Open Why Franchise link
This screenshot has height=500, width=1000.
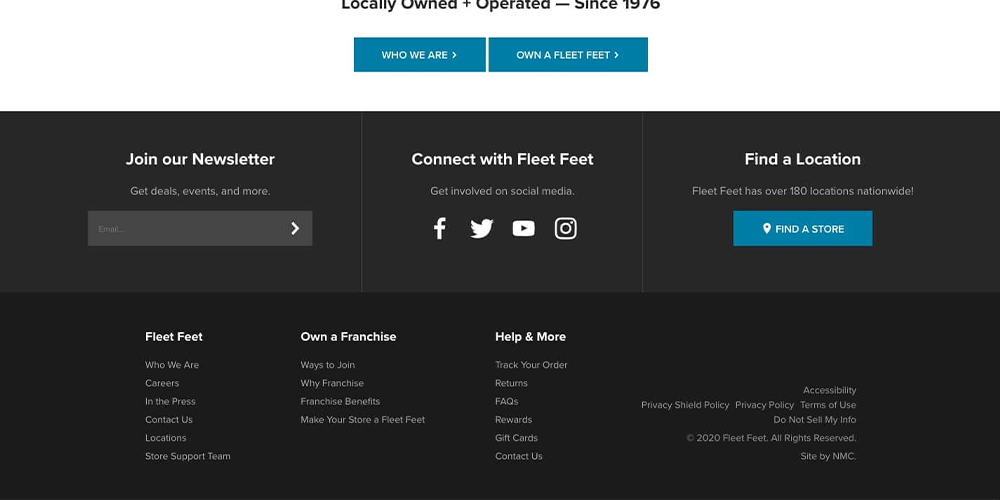coord(332,383)
